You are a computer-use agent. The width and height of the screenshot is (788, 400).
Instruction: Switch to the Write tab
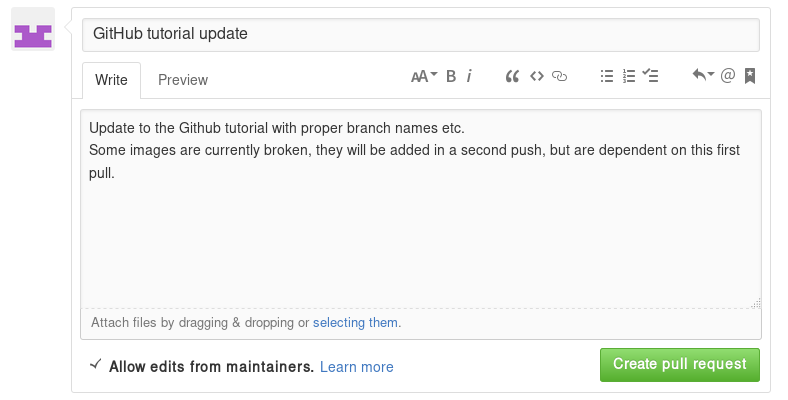(111, 80)
